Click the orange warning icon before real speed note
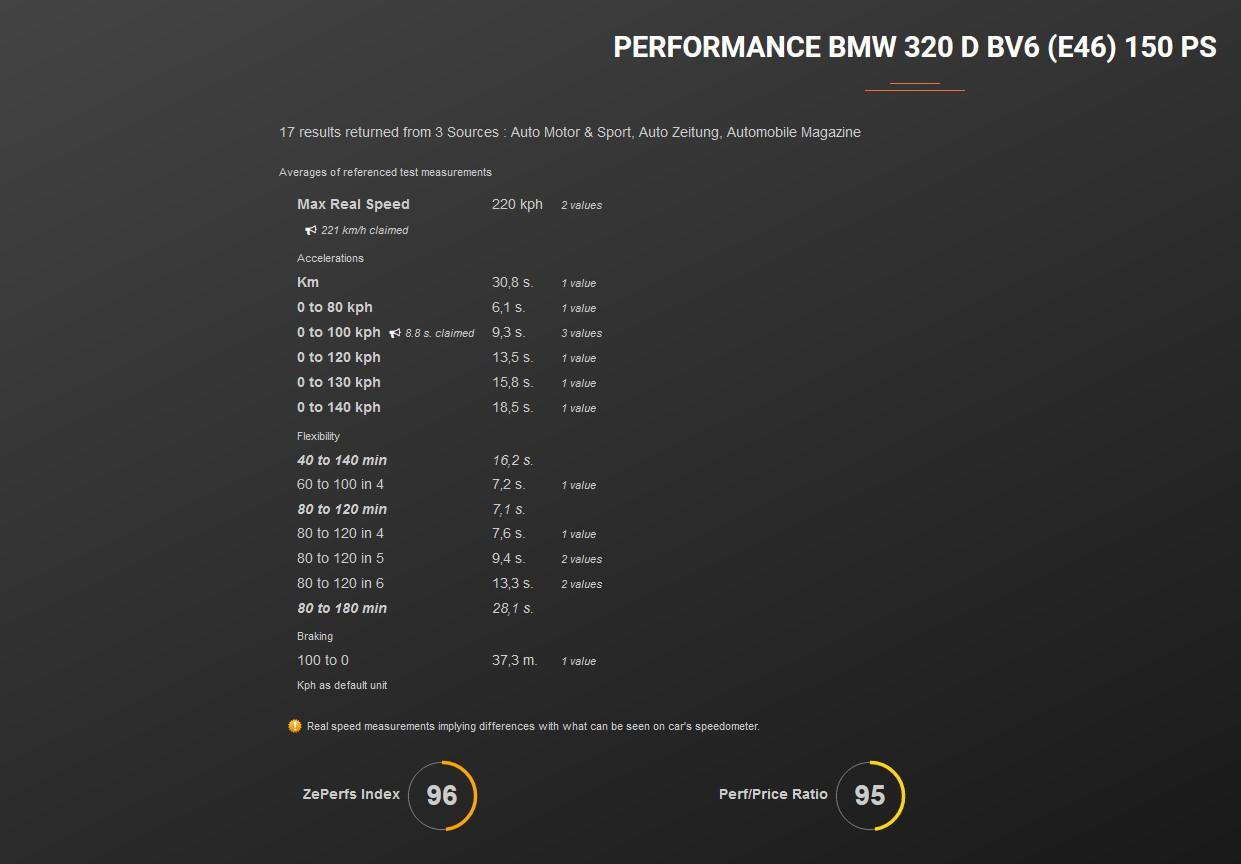This screenshot has width=1241, height=864. [x=294, y=726]
